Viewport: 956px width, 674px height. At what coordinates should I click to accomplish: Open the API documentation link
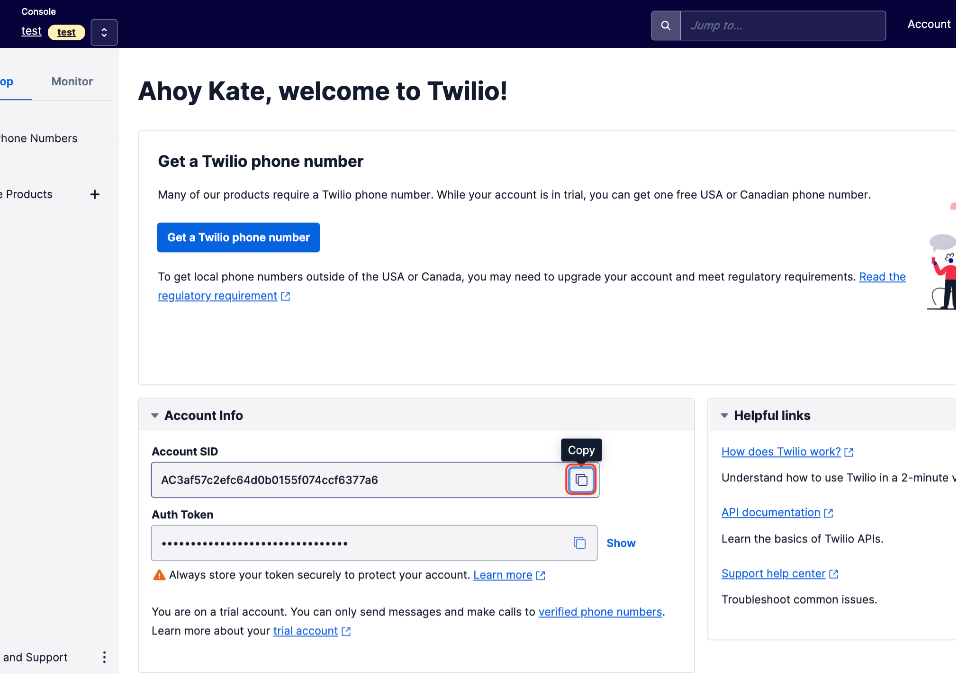771,512
